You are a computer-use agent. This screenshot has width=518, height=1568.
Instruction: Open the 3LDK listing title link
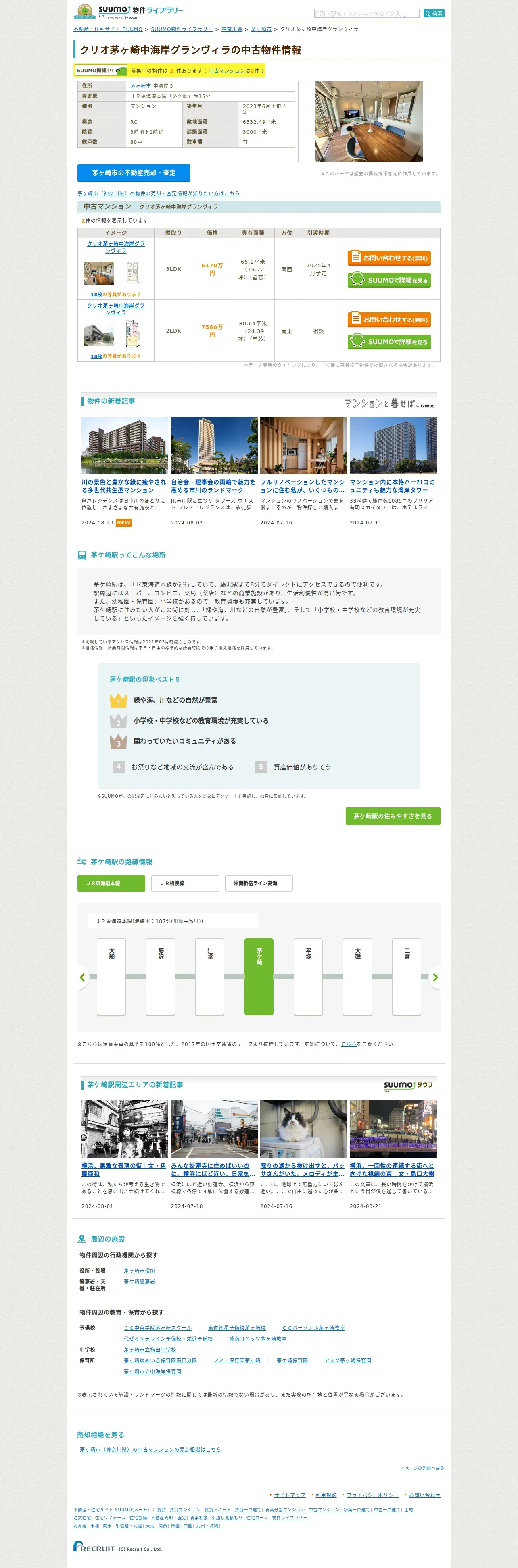click(116, 247)
